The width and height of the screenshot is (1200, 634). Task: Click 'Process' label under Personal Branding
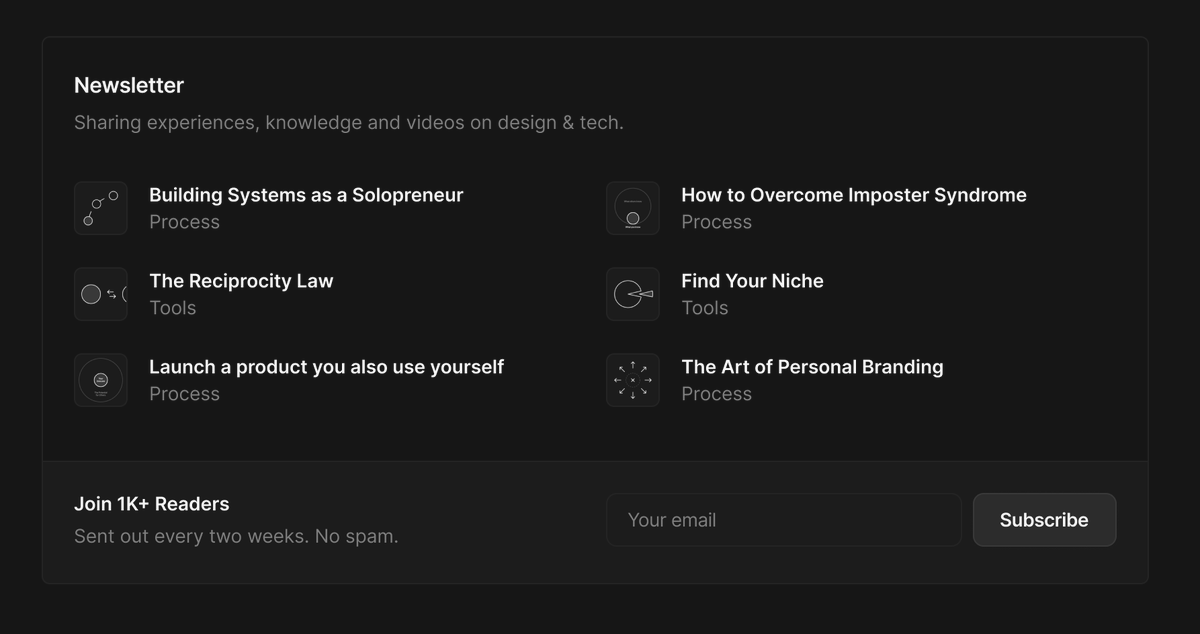point(716,394)
